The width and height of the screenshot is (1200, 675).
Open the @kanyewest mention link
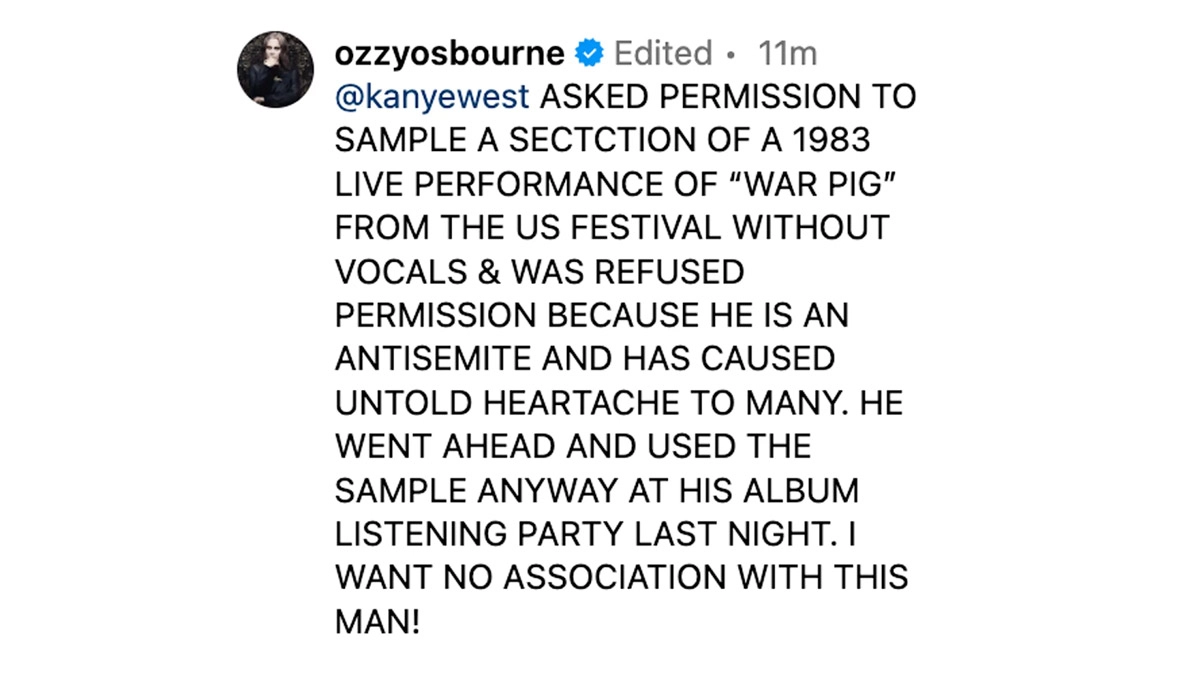pyautogui.click(x=434, y=99)
